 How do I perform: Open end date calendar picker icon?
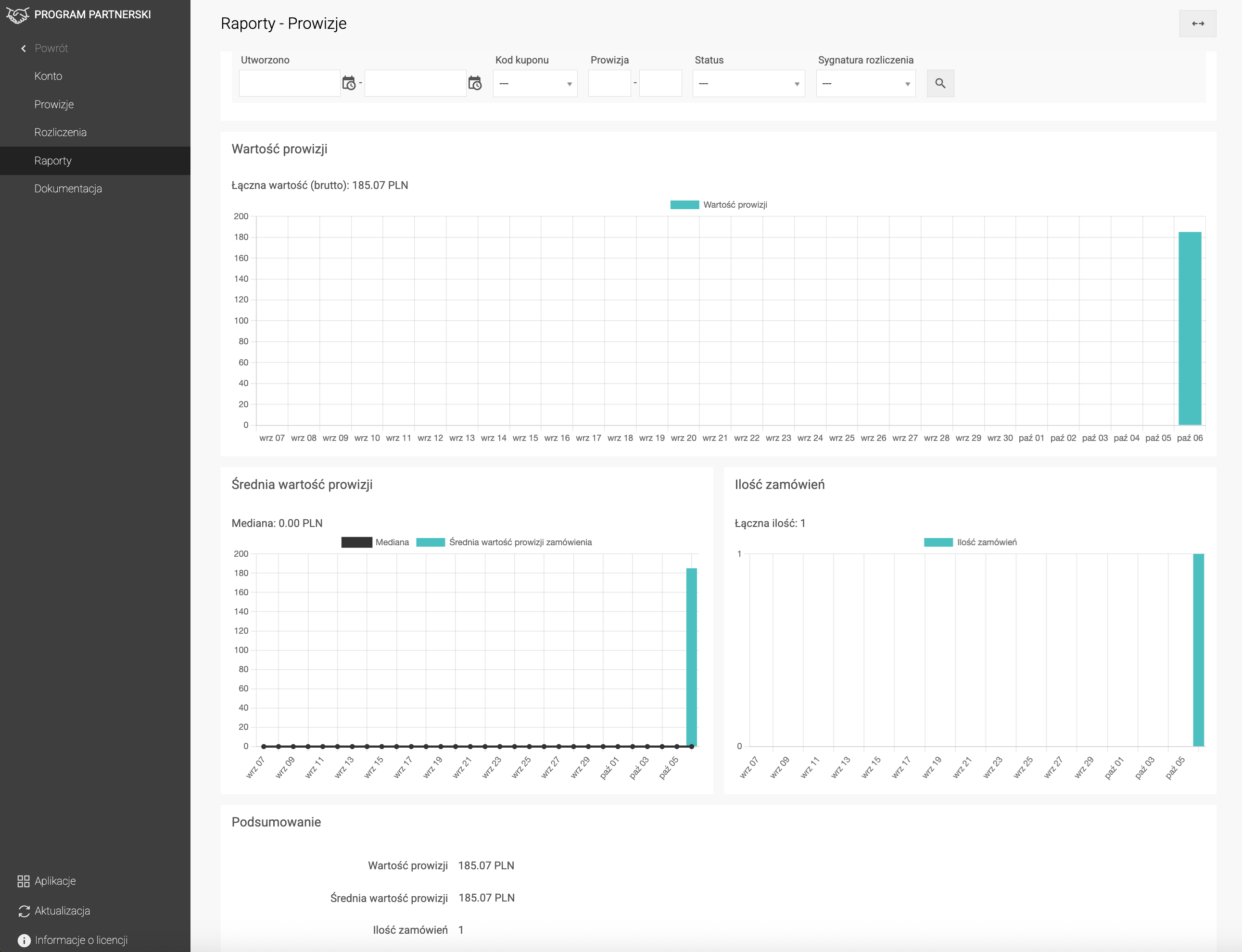point(474,83)
